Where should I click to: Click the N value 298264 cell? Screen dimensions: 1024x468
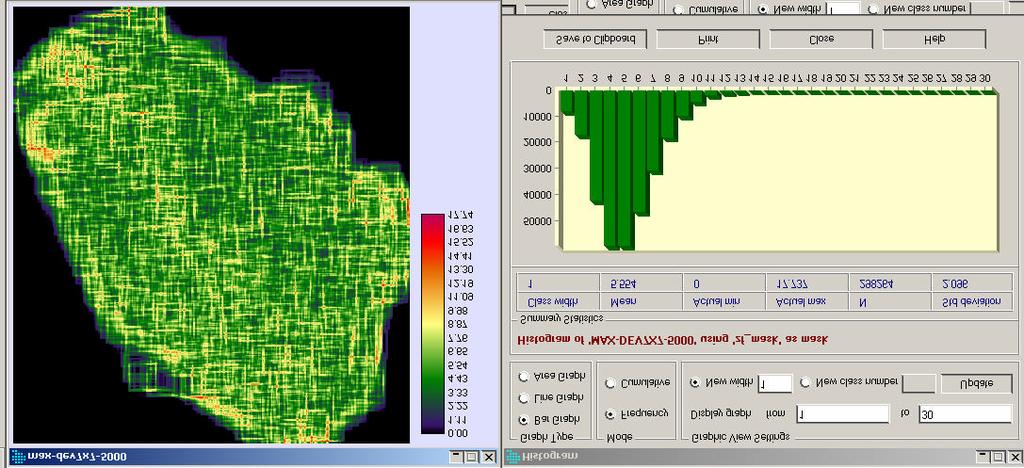(889, 283)
